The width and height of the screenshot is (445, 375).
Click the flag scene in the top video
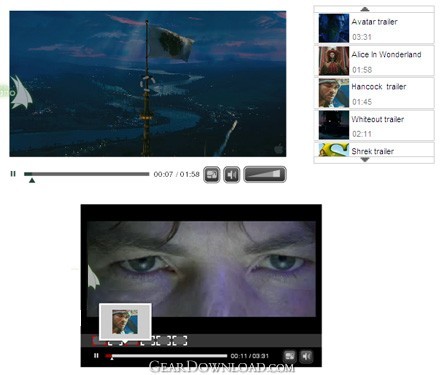[x=148, y=84]
